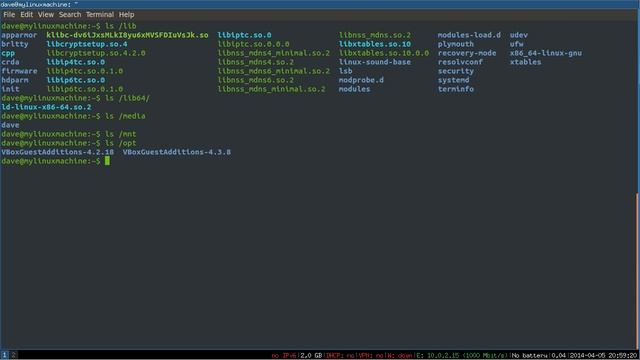Click 'crda' directory name

click(10, 62)
